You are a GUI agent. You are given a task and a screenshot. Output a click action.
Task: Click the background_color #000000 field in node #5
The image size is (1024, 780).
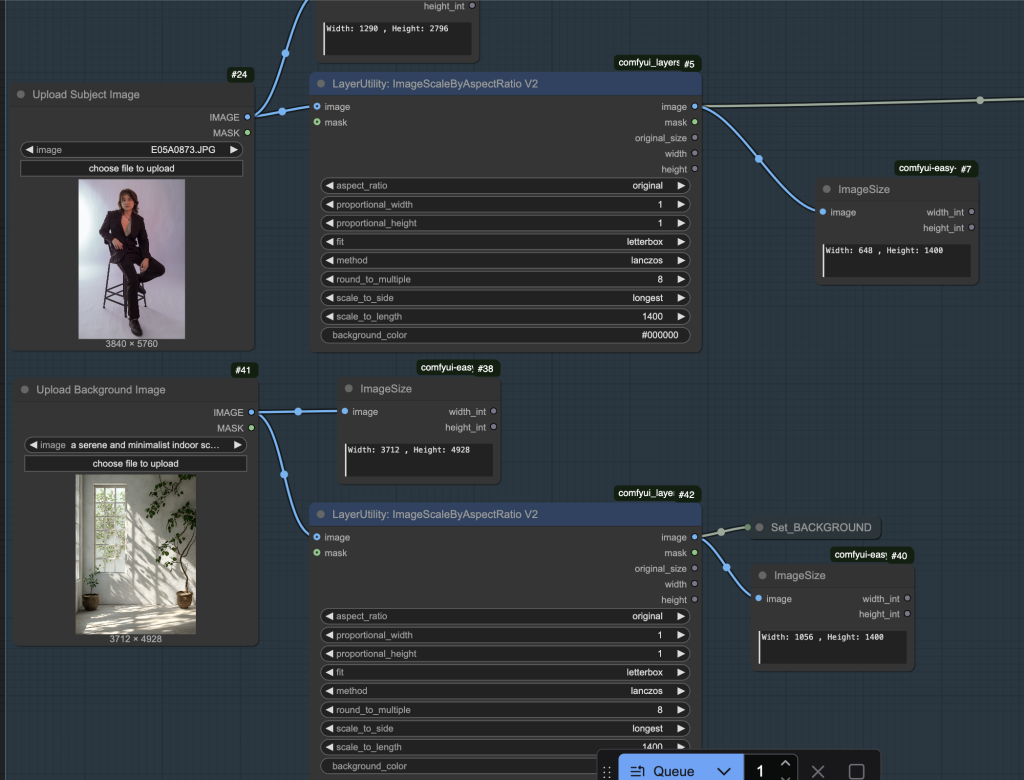(505, 335)
